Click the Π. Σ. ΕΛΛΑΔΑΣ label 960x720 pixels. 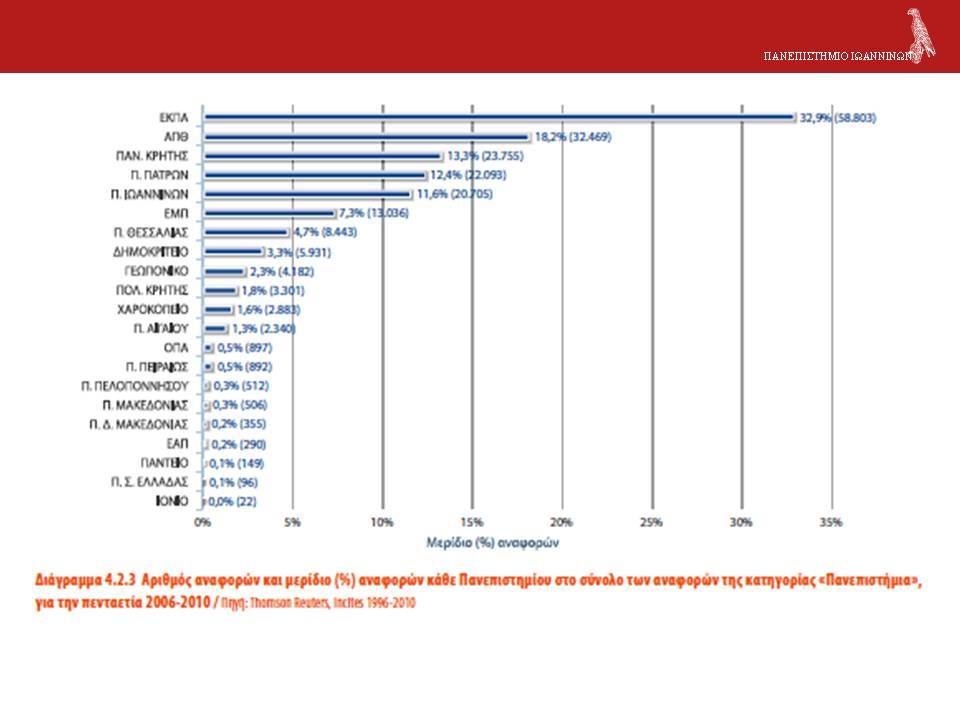[x=149, y=482]
